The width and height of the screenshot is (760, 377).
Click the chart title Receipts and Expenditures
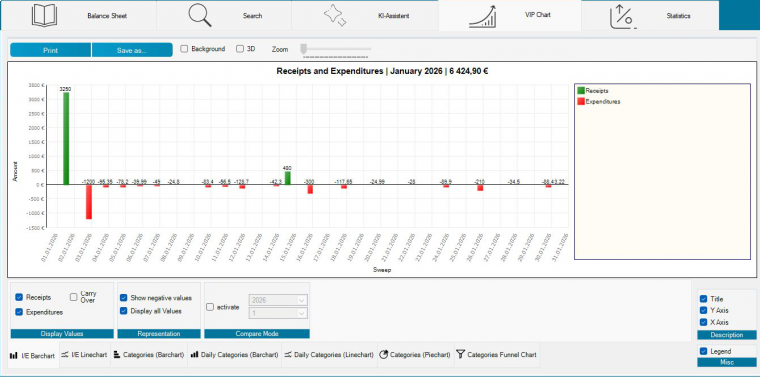[382, 71]
